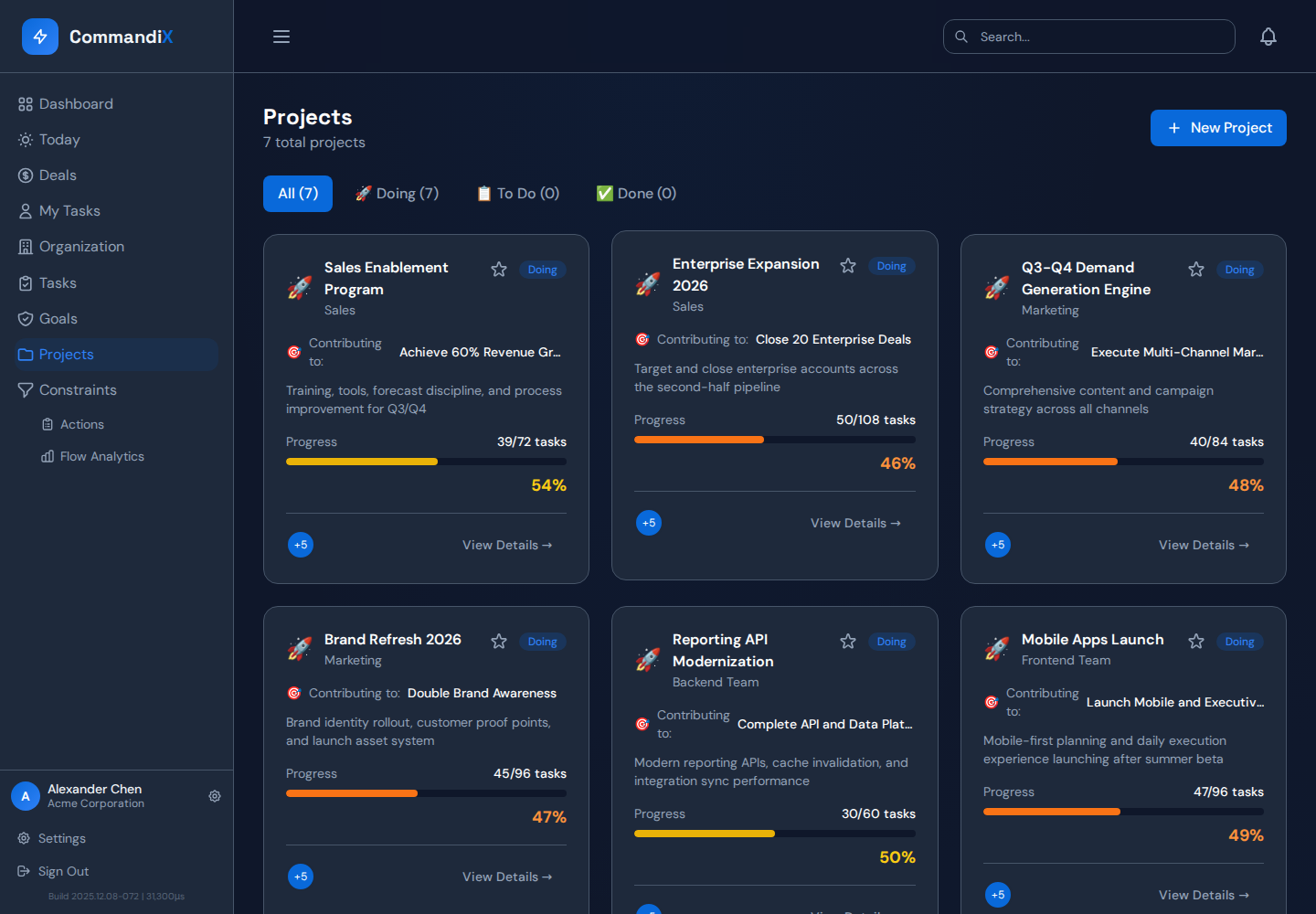Toggle the hamburger menu icon
The width and height of the screenshot is (1316, 914).
[x=281, y=37]
